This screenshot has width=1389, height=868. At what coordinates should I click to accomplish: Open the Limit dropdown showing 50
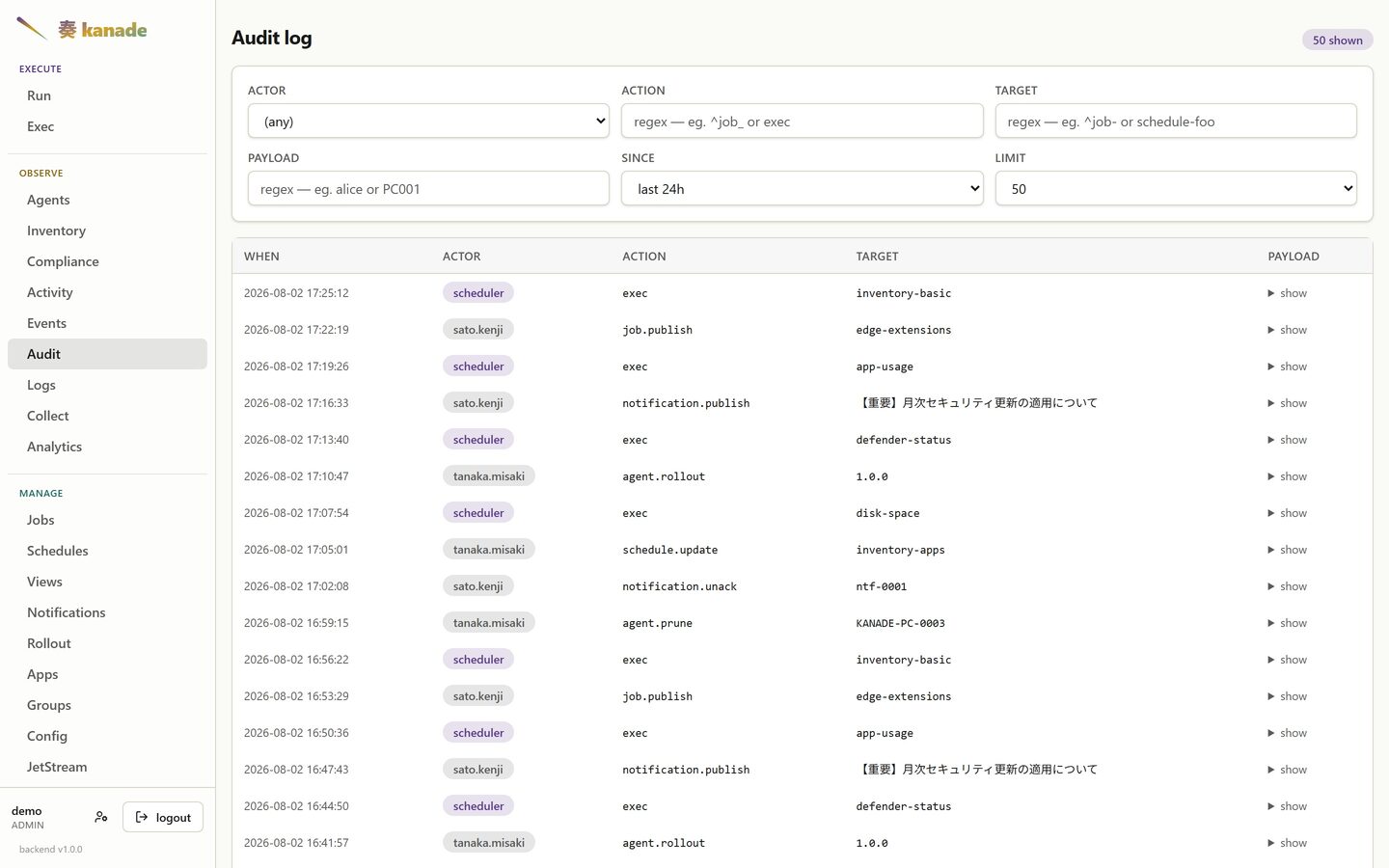click(1176, 189)
